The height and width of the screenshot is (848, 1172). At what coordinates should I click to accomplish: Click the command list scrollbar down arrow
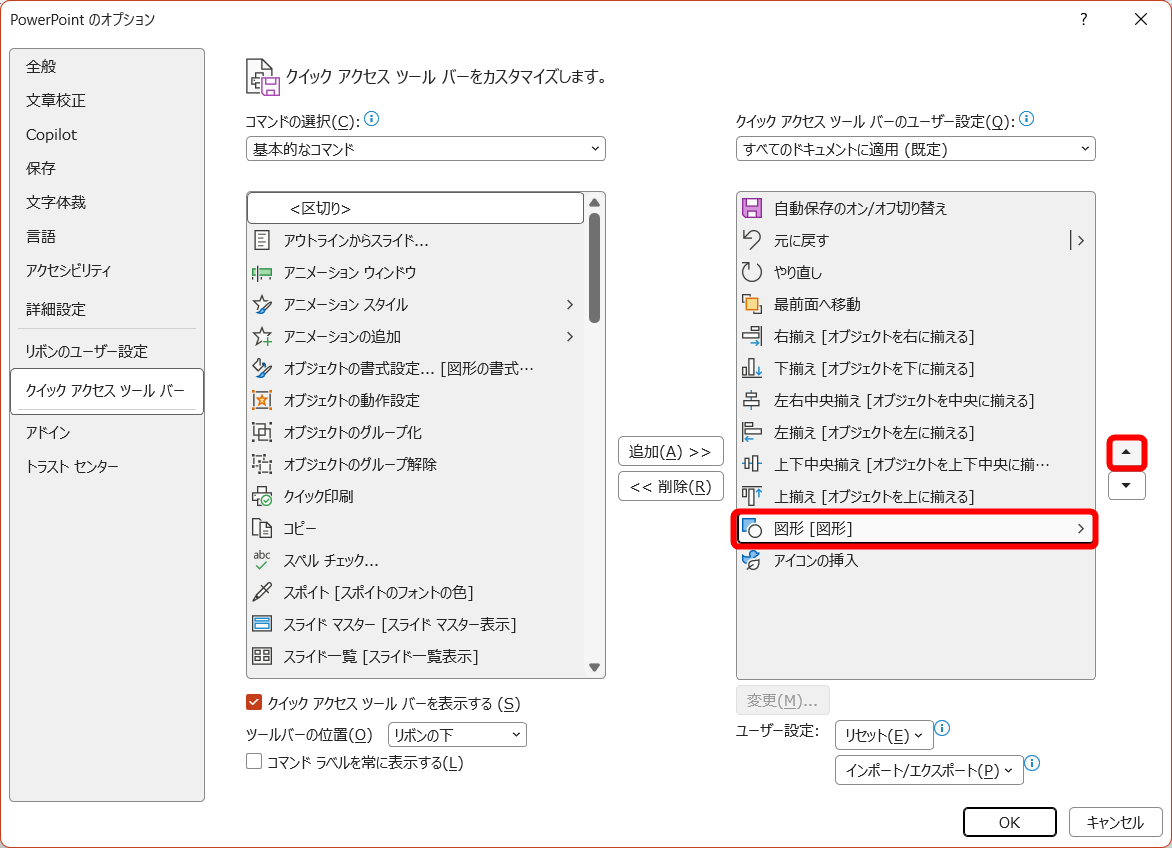596,667
